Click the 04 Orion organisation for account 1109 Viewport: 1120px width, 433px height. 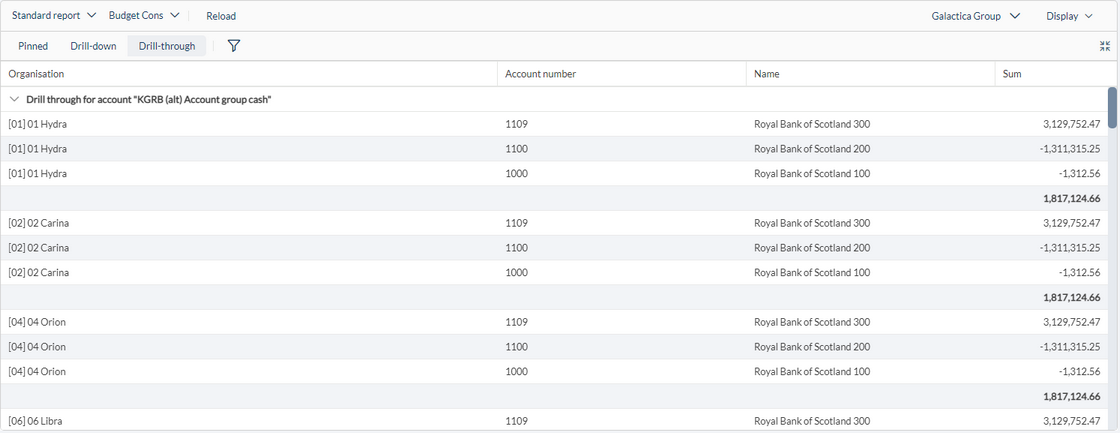37,322
